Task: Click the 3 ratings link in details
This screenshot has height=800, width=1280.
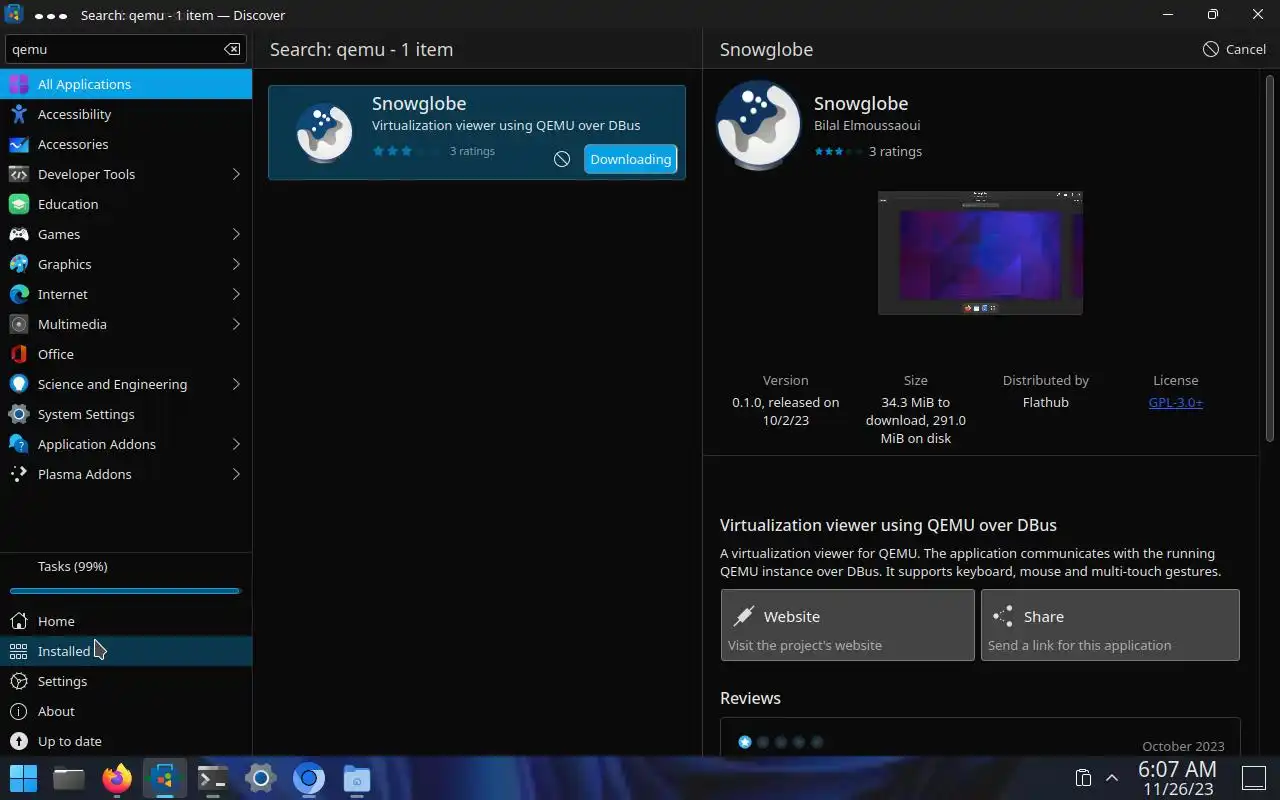Action: point(895,151)
